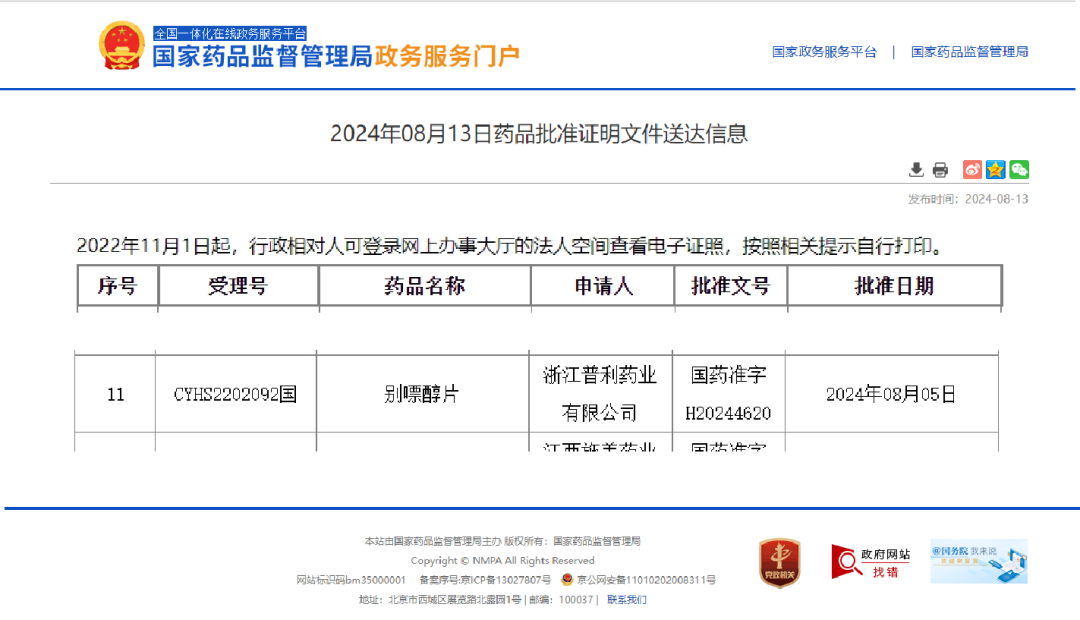Go to the 国家药品监督管理局 header link
Screen dimensions: 1080x620
coord(969,52)
